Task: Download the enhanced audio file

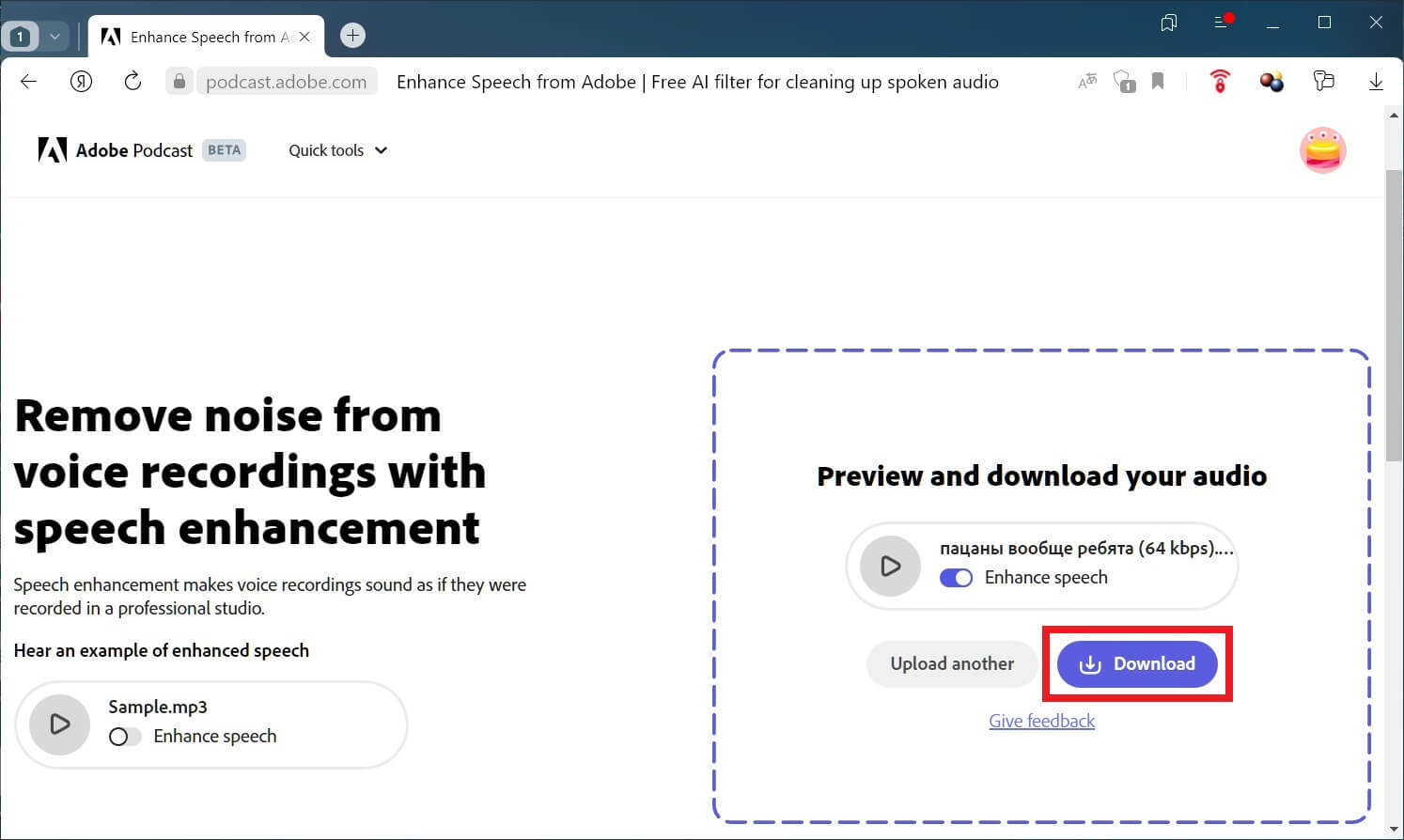Action: (1137, 663)
